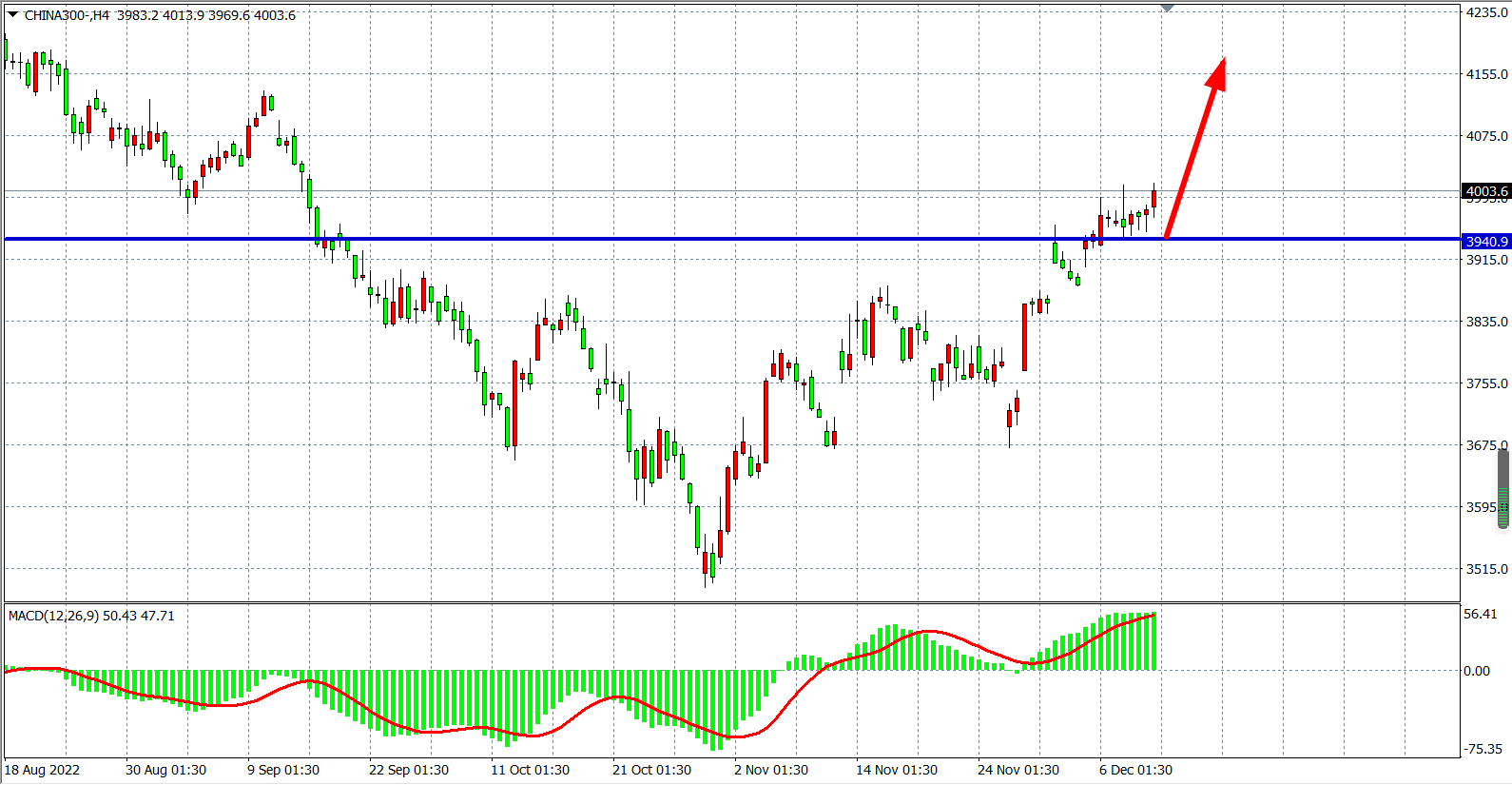Image resolution: width=1512 pixels, height=785 pixels.
Task: Click the blue 3940.9 price label
Action: coord(1486,242)
